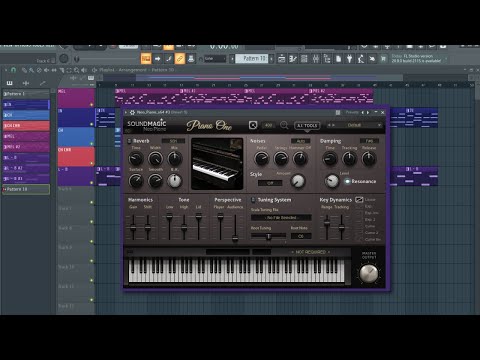
Task: Toggle the Tuning System switch
Action: coord(253,200)
